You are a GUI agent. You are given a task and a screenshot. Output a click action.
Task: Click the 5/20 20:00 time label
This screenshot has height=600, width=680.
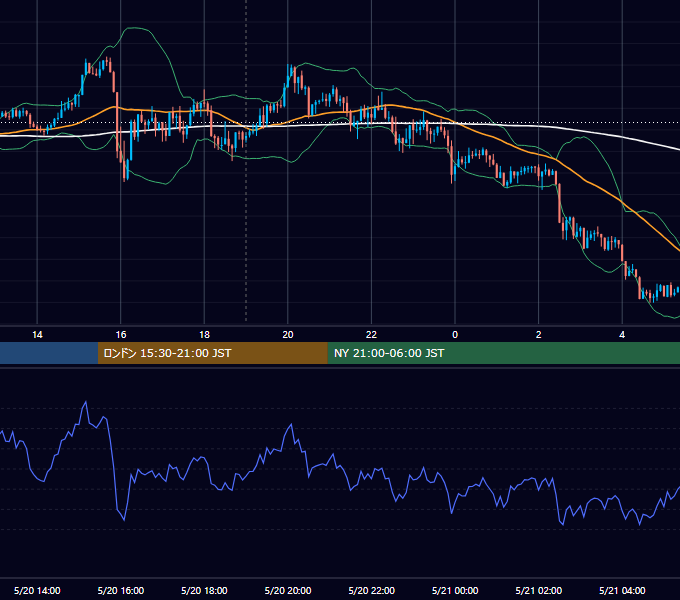[x=288, y=590]
